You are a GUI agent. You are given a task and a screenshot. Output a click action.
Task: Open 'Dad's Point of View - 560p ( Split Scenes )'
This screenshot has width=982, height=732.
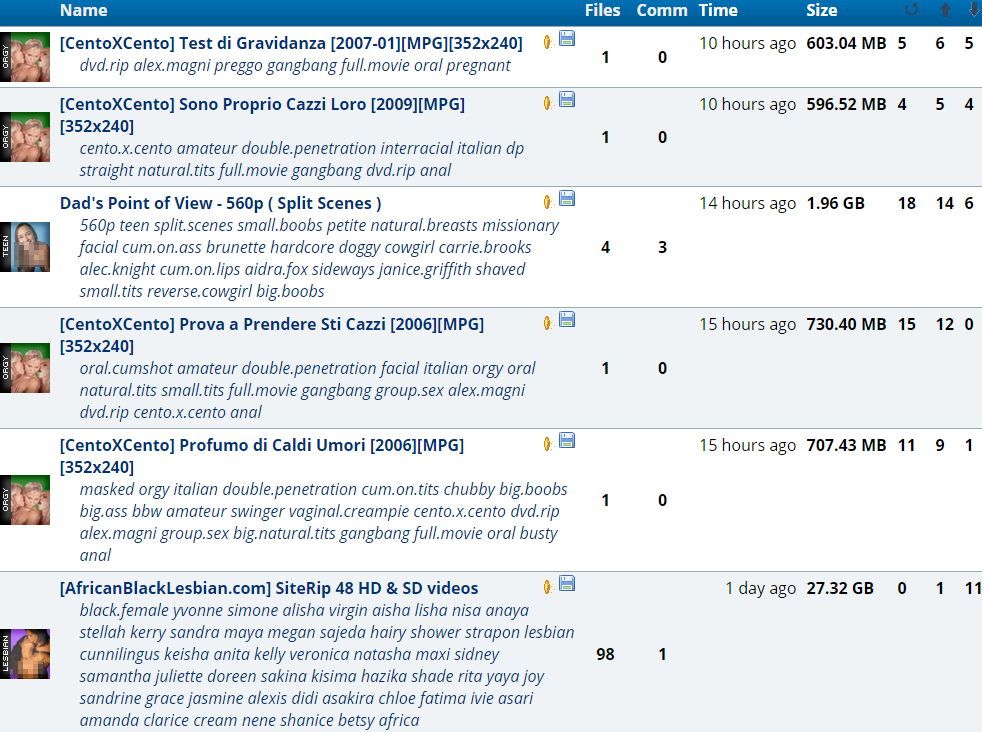click(x=220, y=204)
